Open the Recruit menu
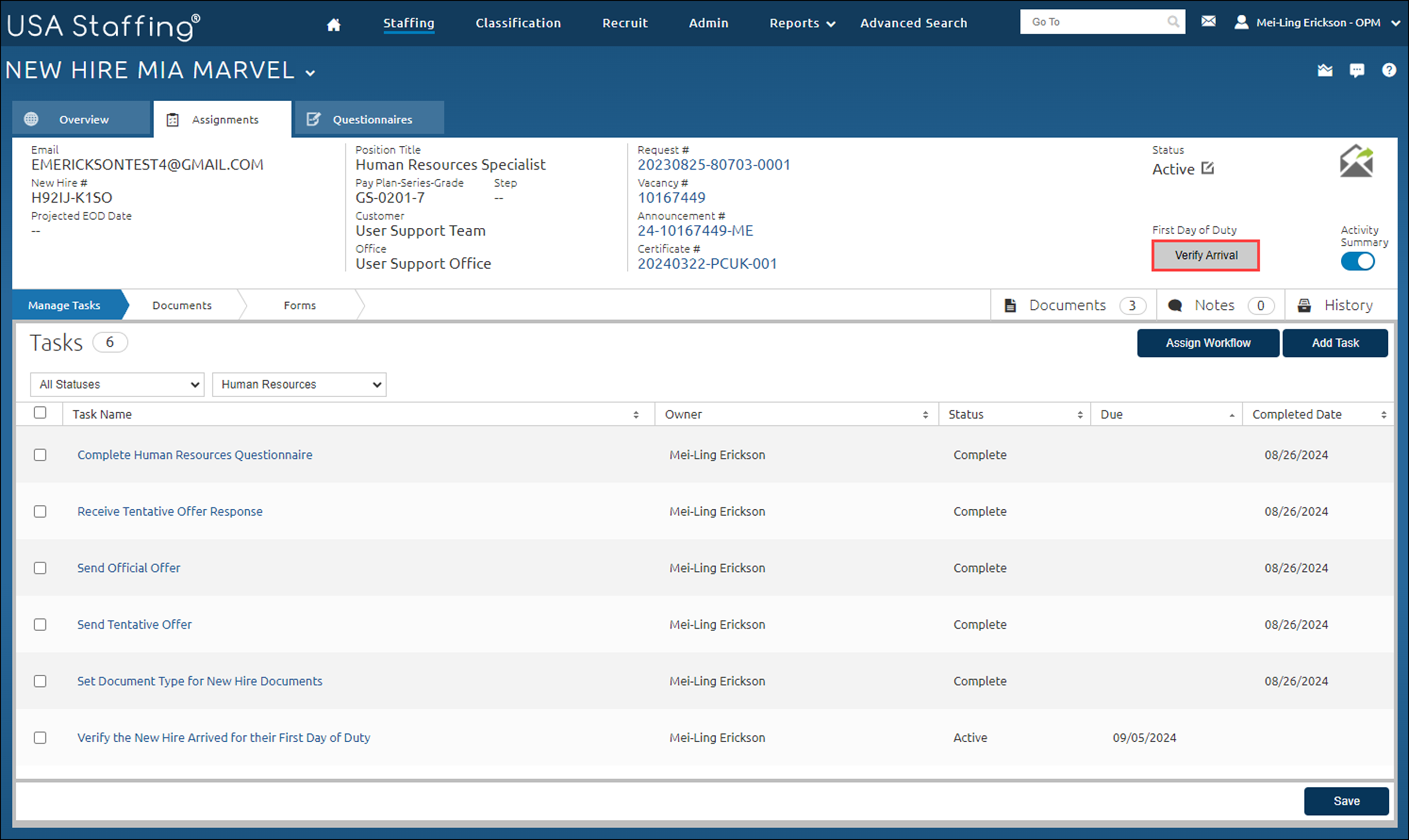Viewport: 1409px width, 840px height. [625, 23]
